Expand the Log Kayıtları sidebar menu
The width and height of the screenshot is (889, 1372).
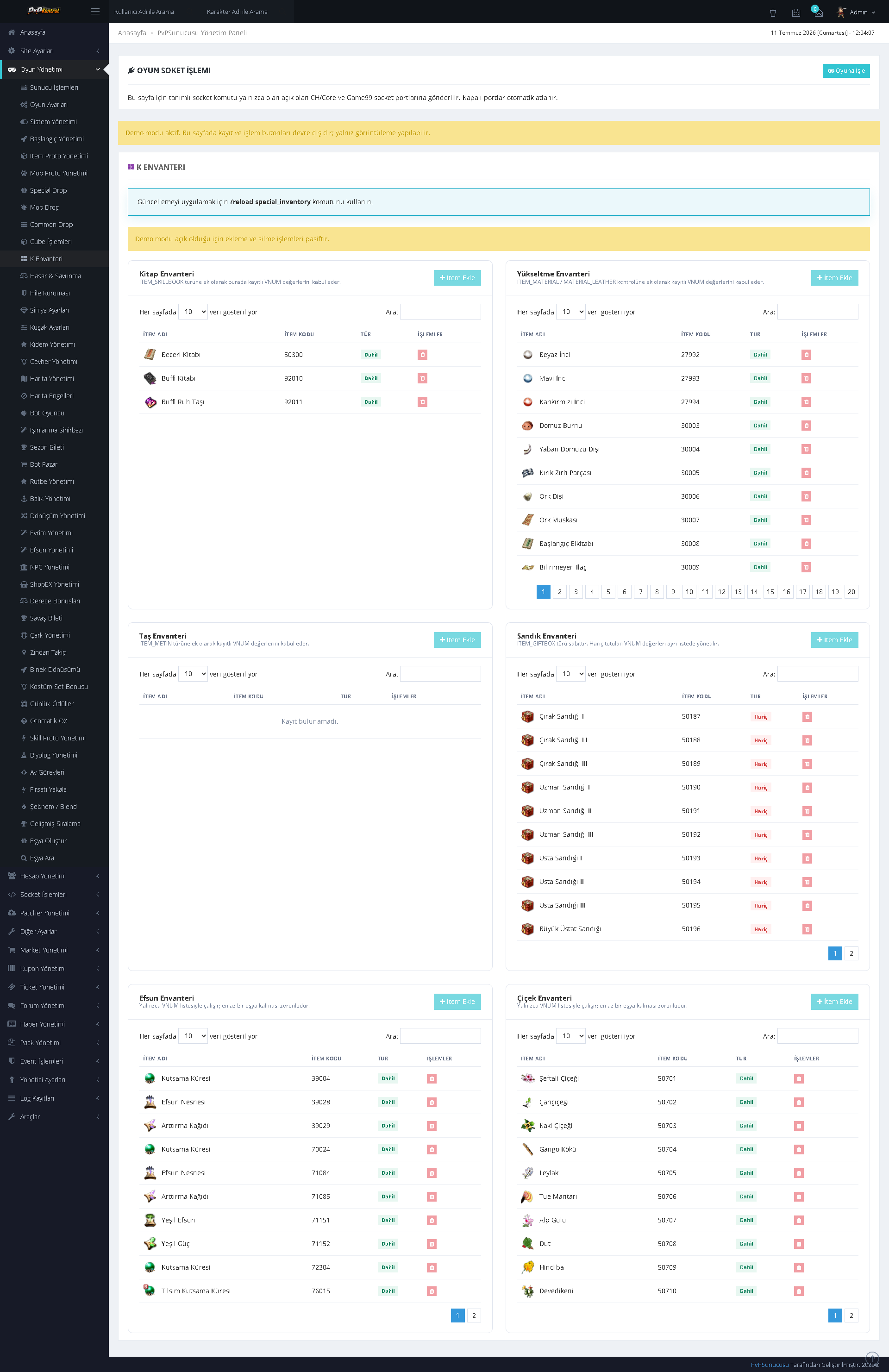point(54,1098)
